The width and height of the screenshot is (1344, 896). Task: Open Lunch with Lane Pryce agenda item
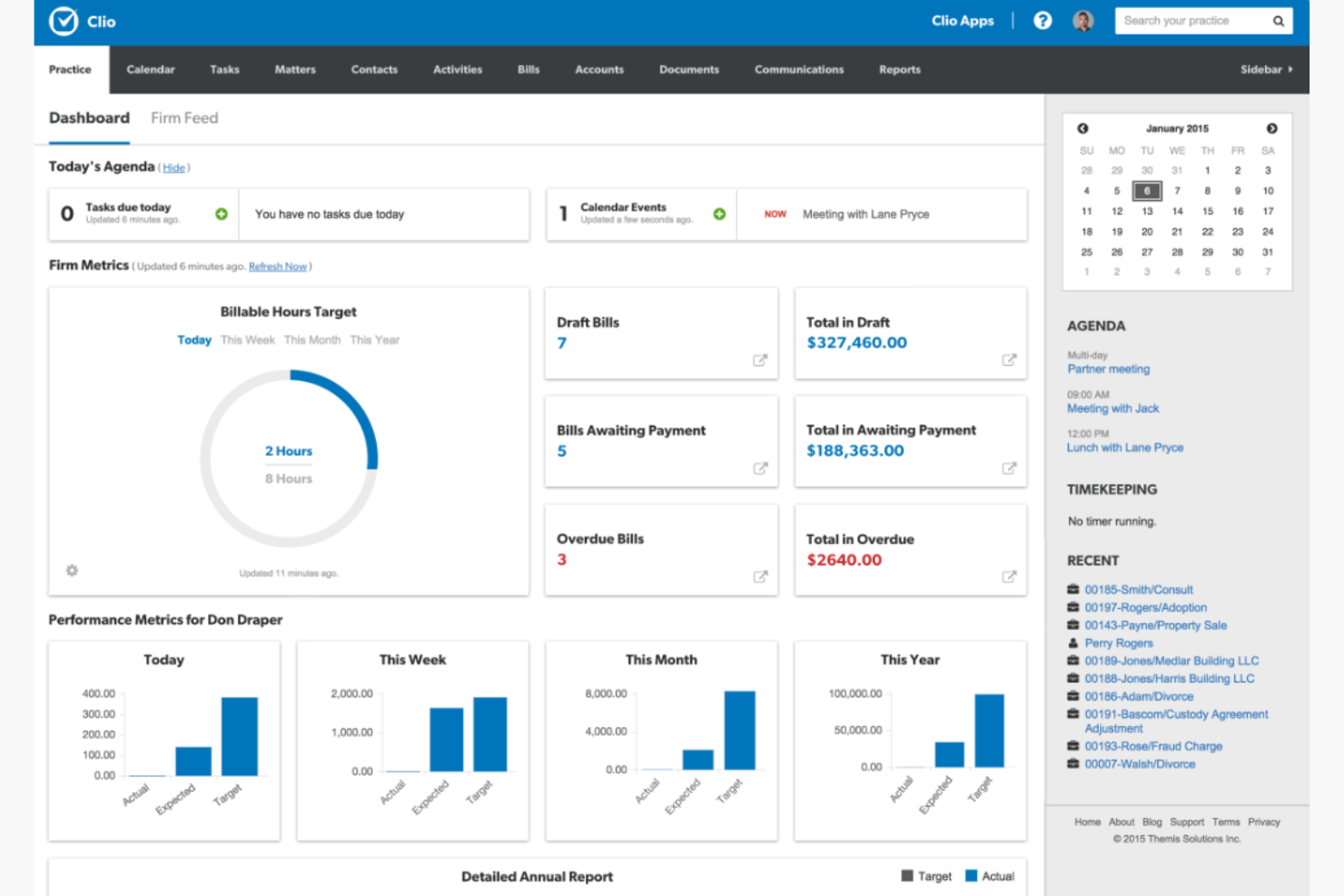(1125, 448)
